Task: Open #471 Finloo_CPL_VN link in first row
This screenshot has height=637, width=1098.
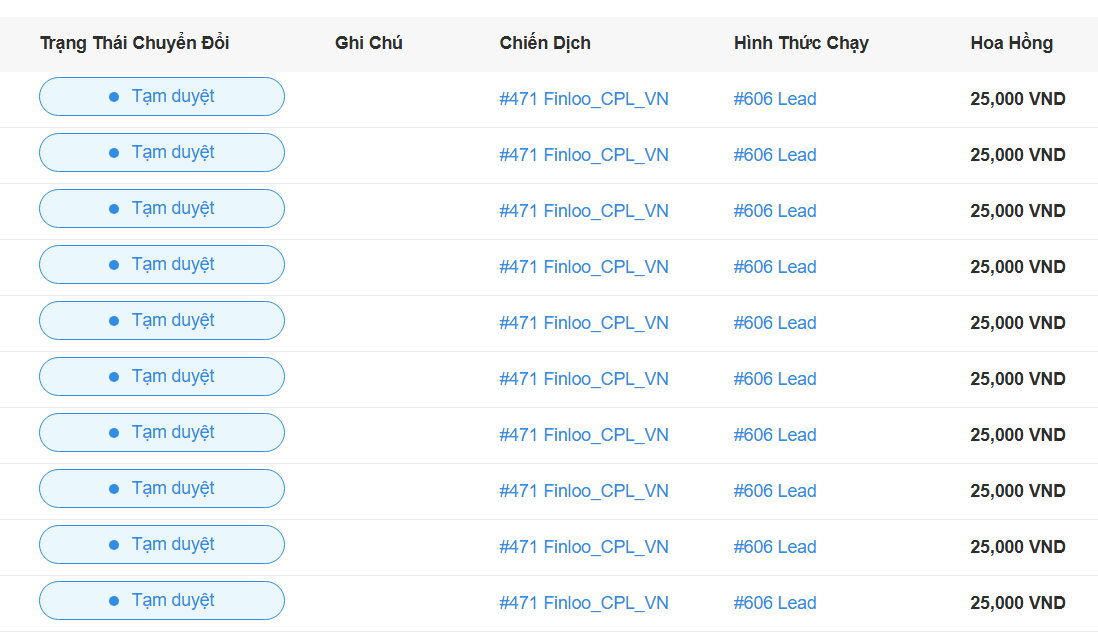Action: (584, 99)
